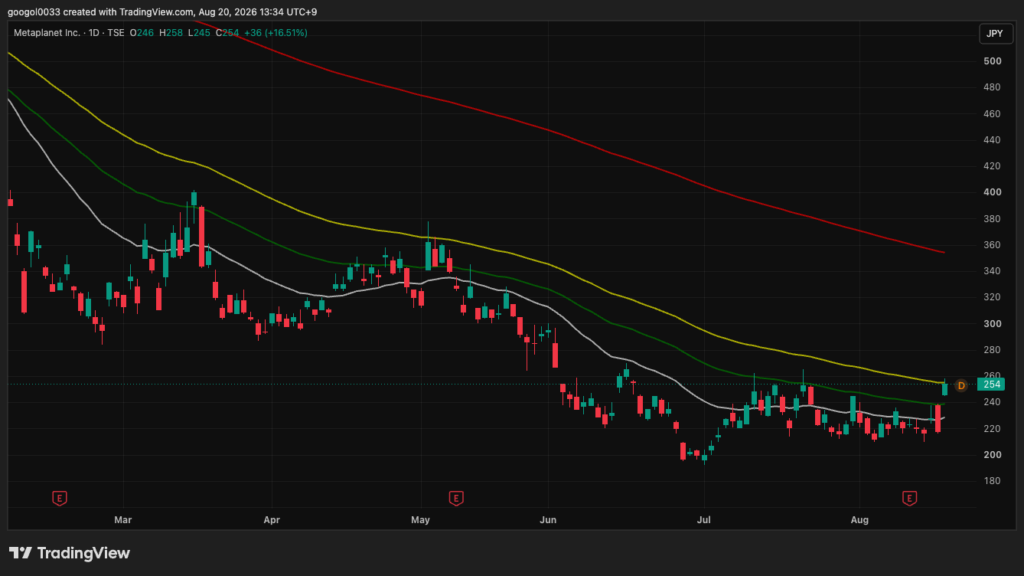The image size is (1024, 576).
Task: Click the JPY currency button
Action: click(995, 33)
